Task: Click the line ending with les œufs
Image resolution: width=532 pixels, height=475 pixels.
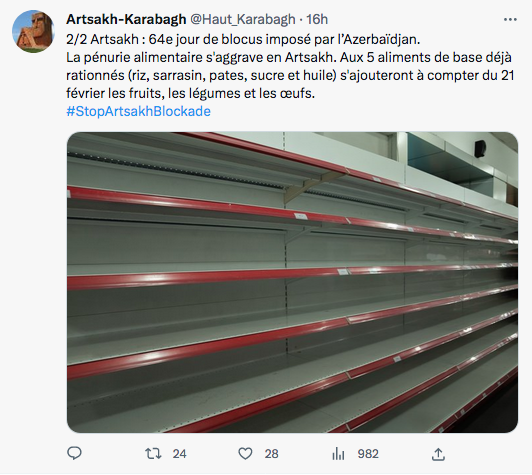Action: [191, 93]
